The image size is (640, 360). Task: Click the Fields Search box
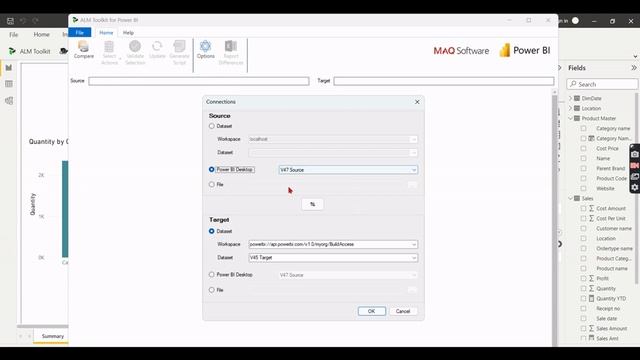pos(602,84)
